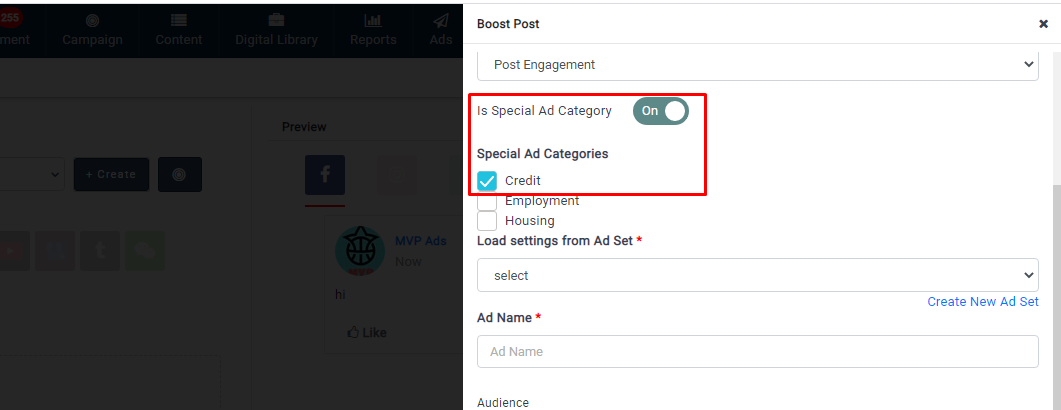Viewport: 1061px width, 410px height.
Task: Check the Employment category checkbox
Action: 487,201
